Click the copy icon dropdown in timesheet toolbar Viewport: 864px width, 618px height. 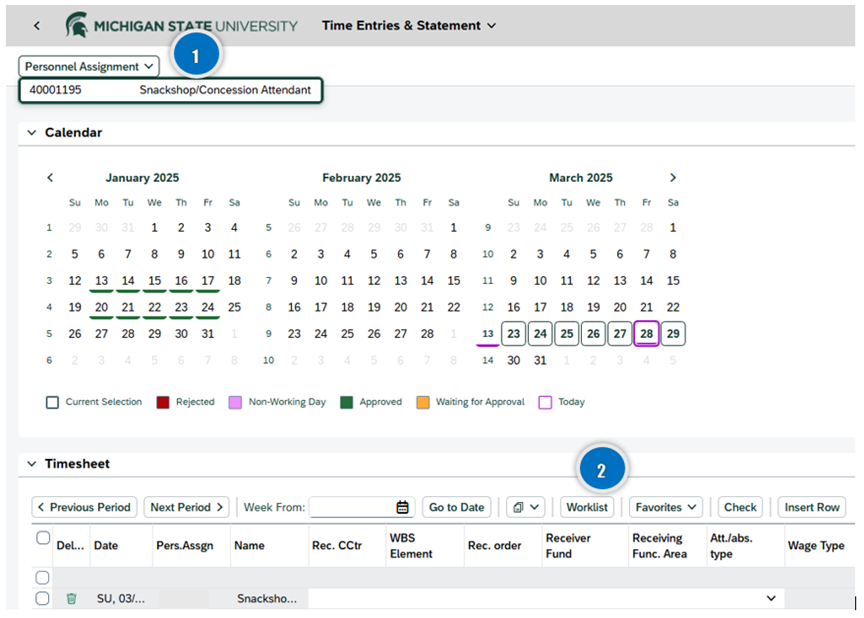[x=525, y=507]
